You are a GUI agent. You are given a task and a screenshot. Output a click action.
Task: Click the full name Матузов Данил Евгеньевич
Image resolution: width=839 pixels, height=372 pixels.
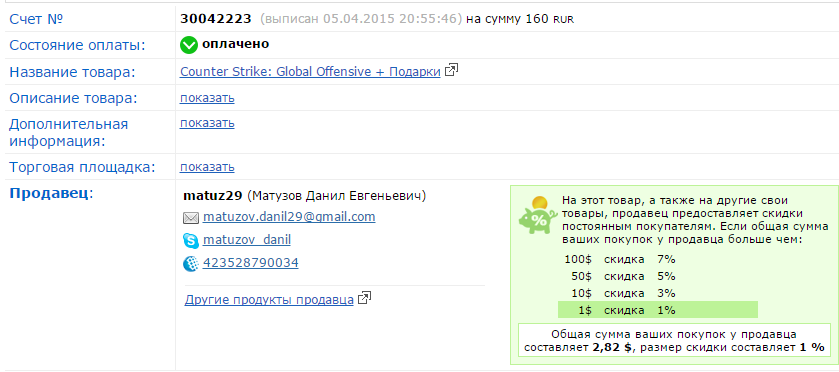click(336, 196)
